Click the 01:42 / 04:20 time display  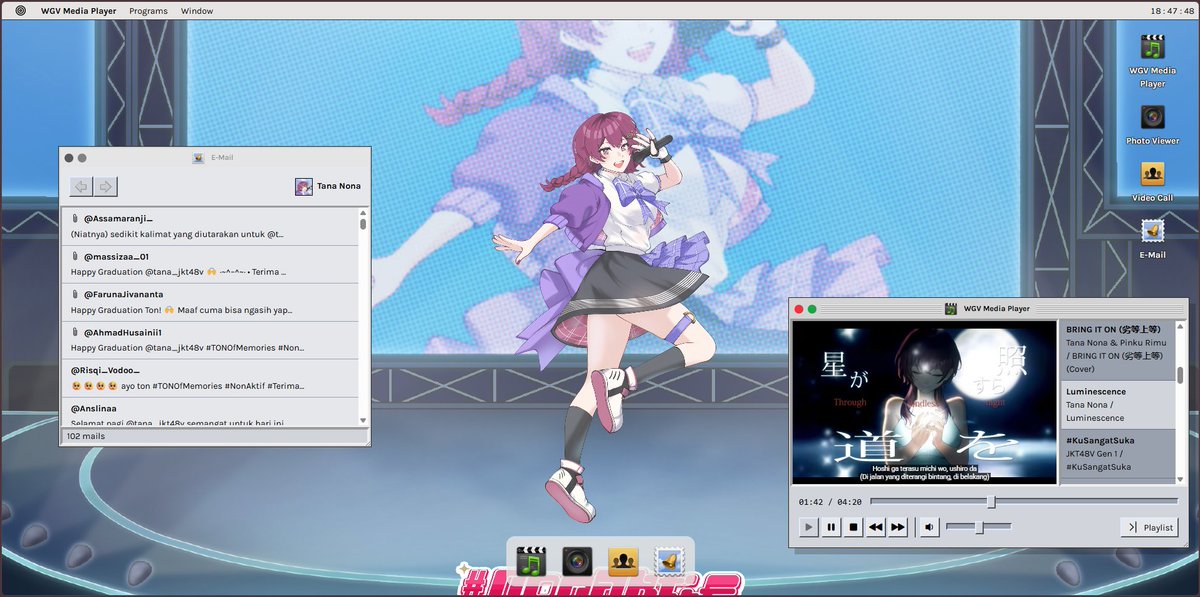(830, 501)
